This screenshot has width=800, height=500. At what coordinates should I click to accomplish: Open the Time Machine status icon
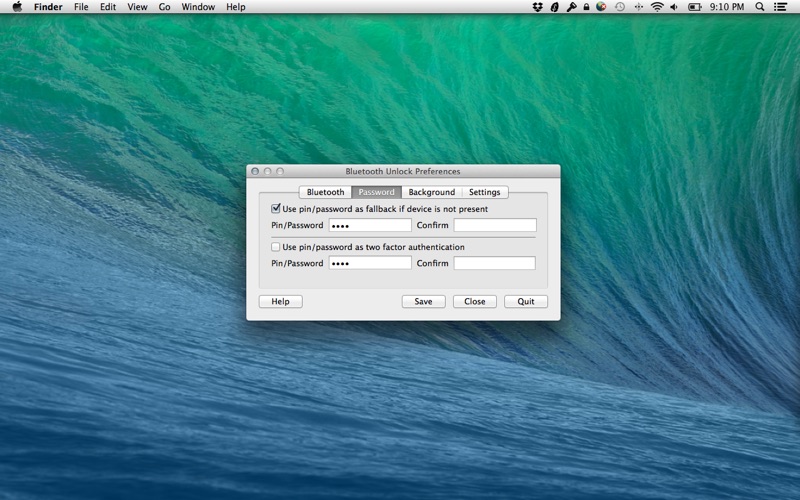tap(620, 7)
